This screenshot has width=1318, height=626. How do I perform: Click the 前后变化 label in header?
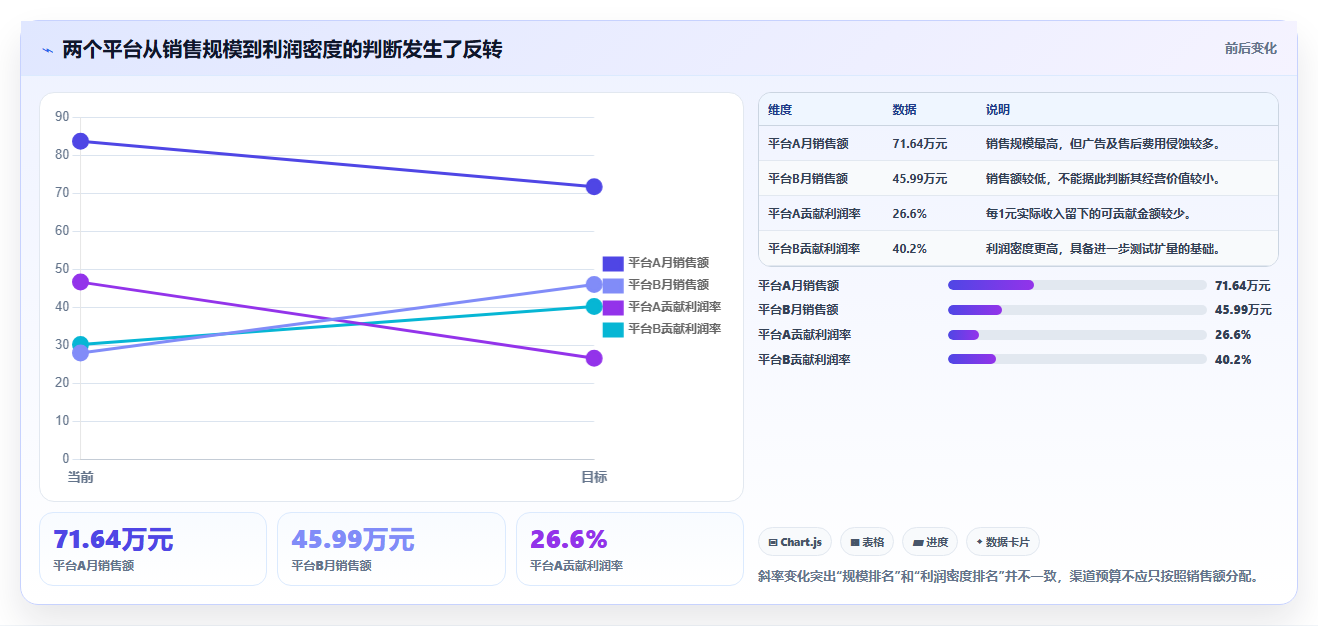(x=1251, y=48)
